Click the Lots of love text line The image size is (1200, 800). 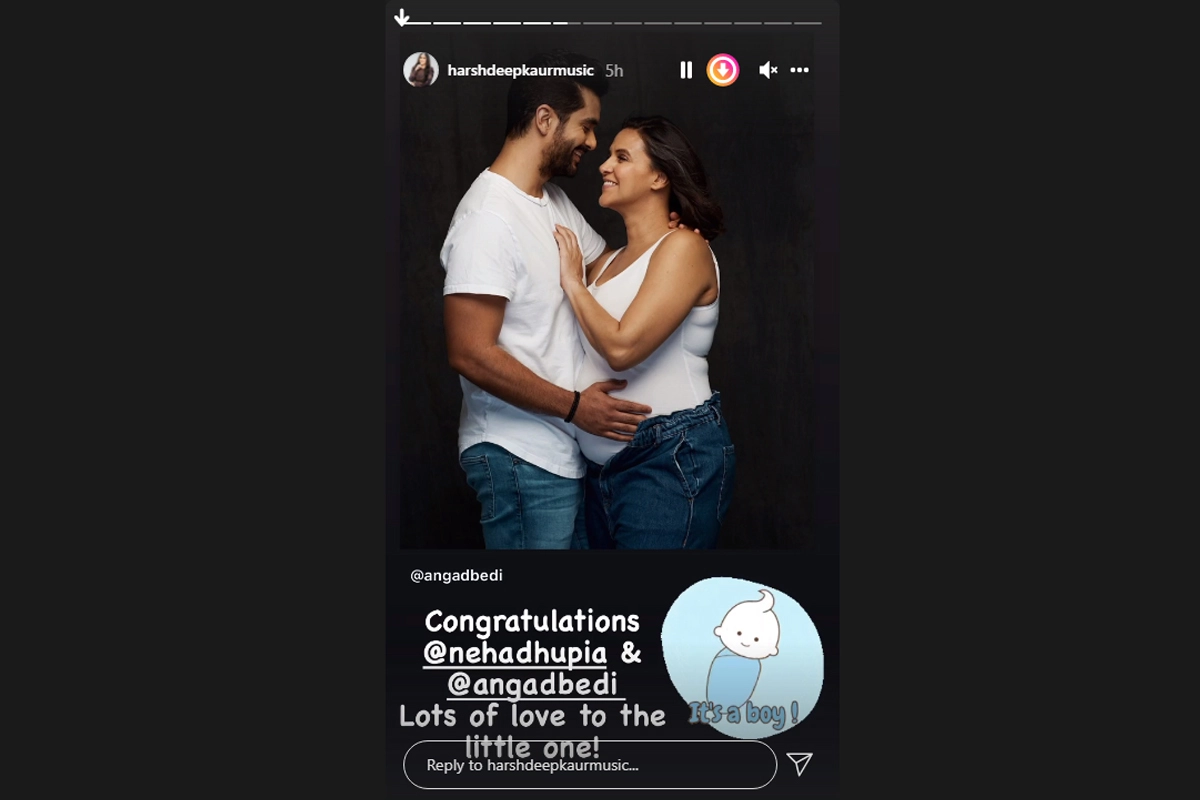pyautogui.click(x=532, y=716)
